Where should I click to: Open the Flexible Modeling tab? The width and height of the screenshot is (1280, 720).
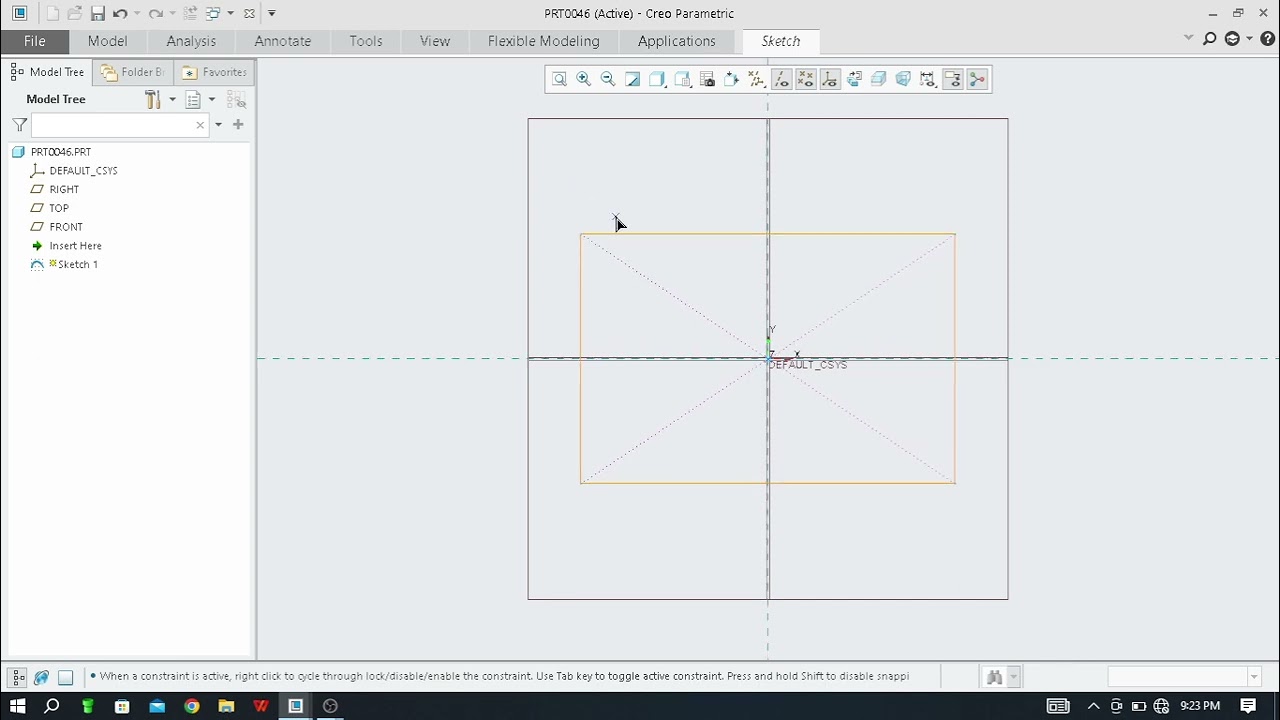coord(544,41)
